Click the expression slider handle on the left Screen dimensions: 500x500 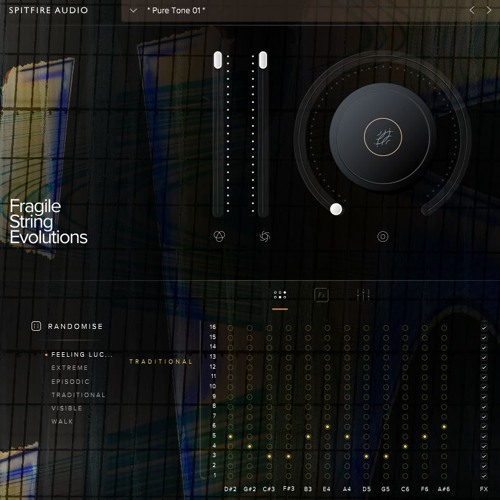pos(218,60)
